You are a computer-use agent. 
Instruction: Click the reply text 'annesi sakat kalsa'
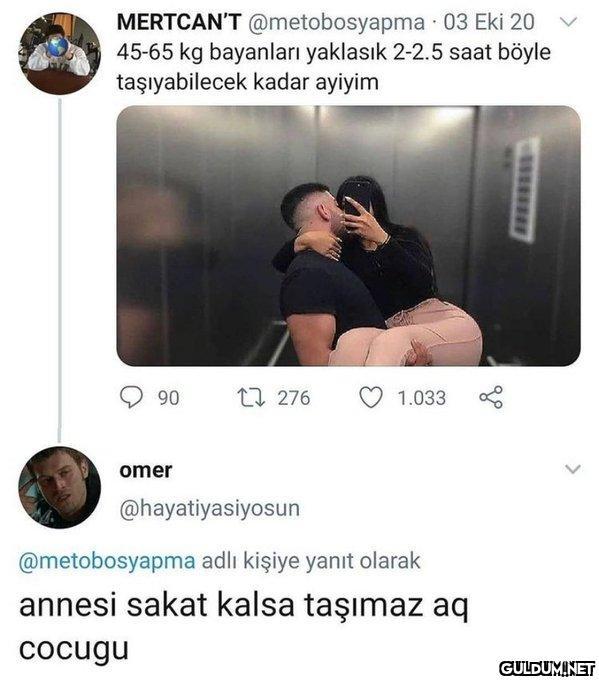157,605
